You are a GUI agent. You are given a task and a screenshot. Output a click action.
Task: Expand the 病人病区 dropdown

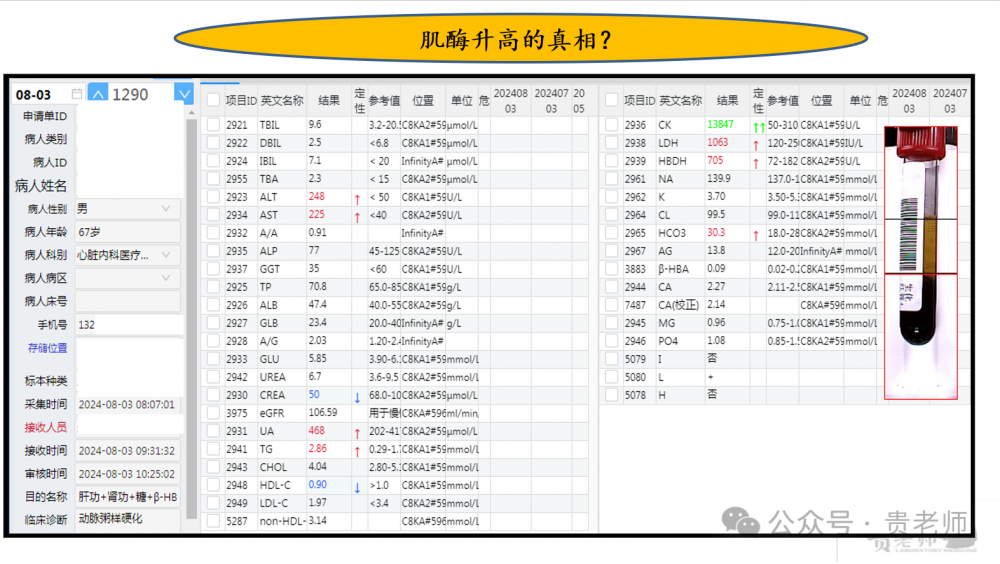(x=166, y=278)
